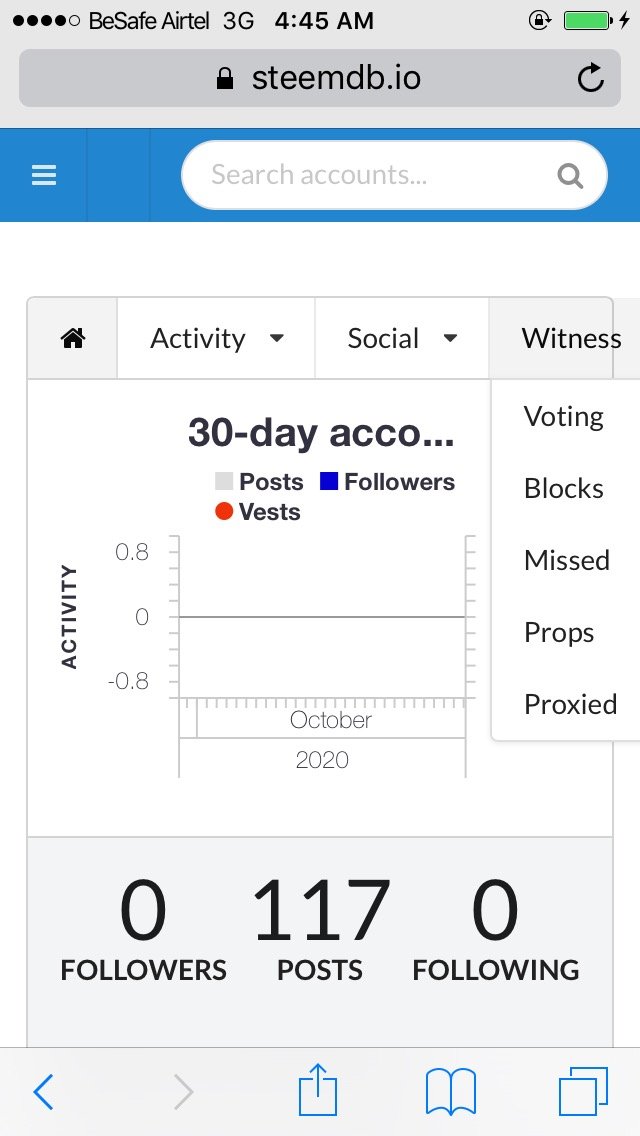640x1136 pixels.
Task: Open the Blocks menu entry
Action: pyautogui.click(x=564, y=488)
